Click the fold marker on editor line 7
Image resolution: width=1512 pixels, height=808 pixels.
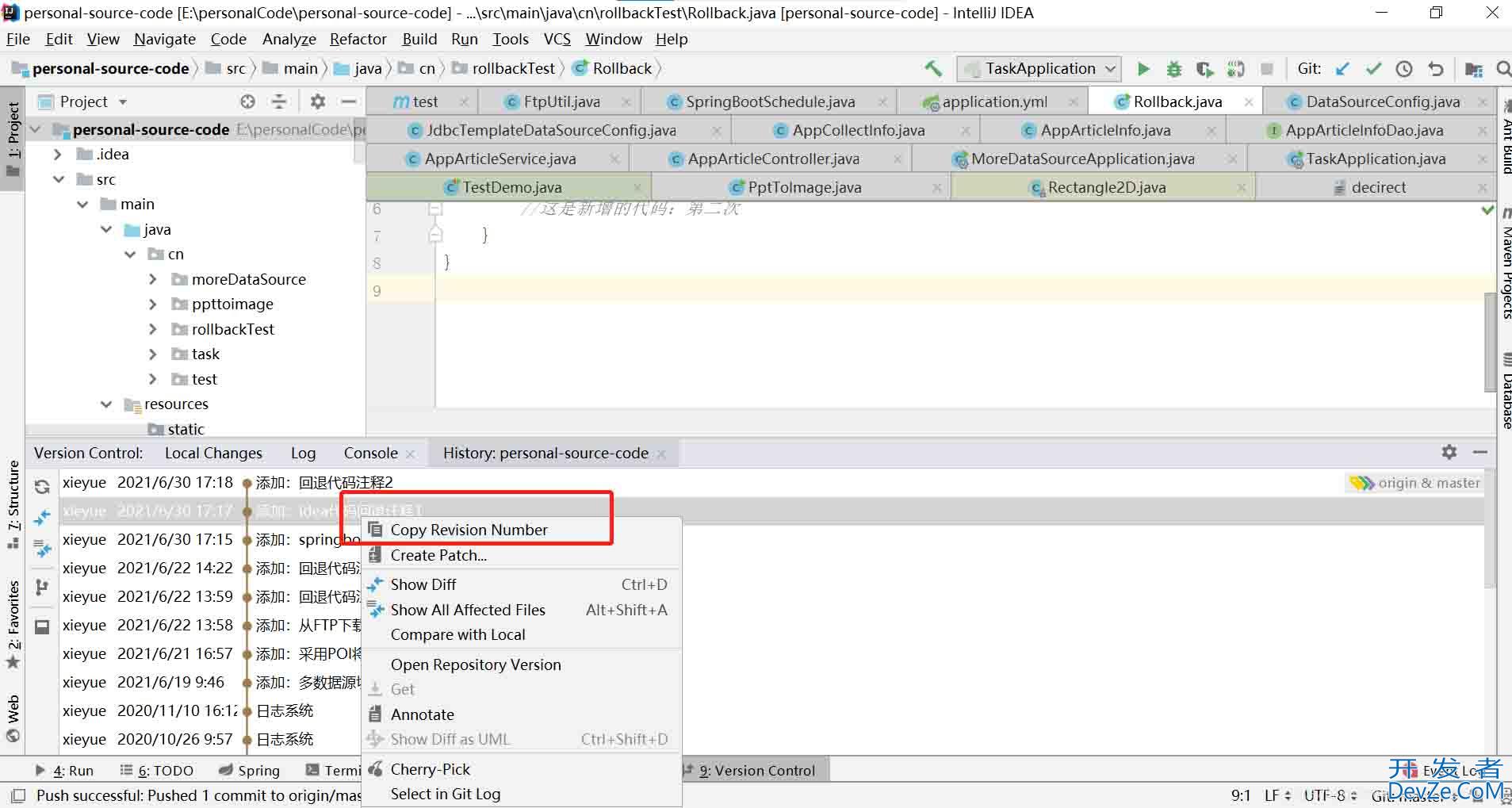click(434, 235)
